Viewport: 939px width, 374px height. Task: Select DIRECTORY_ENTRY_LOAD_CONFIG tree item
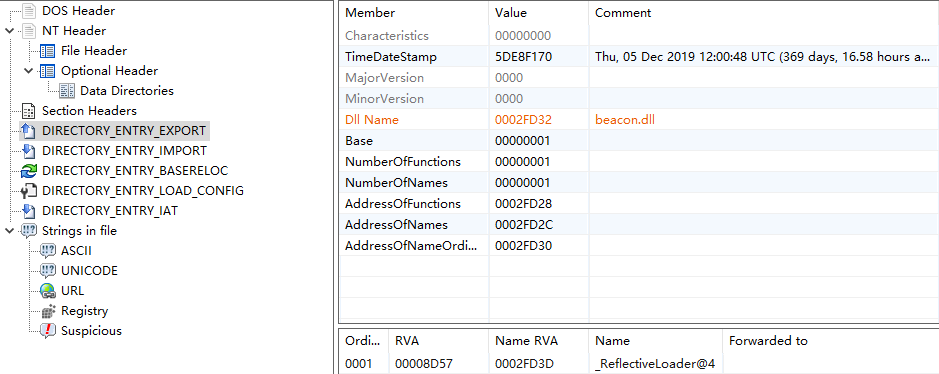143,191
